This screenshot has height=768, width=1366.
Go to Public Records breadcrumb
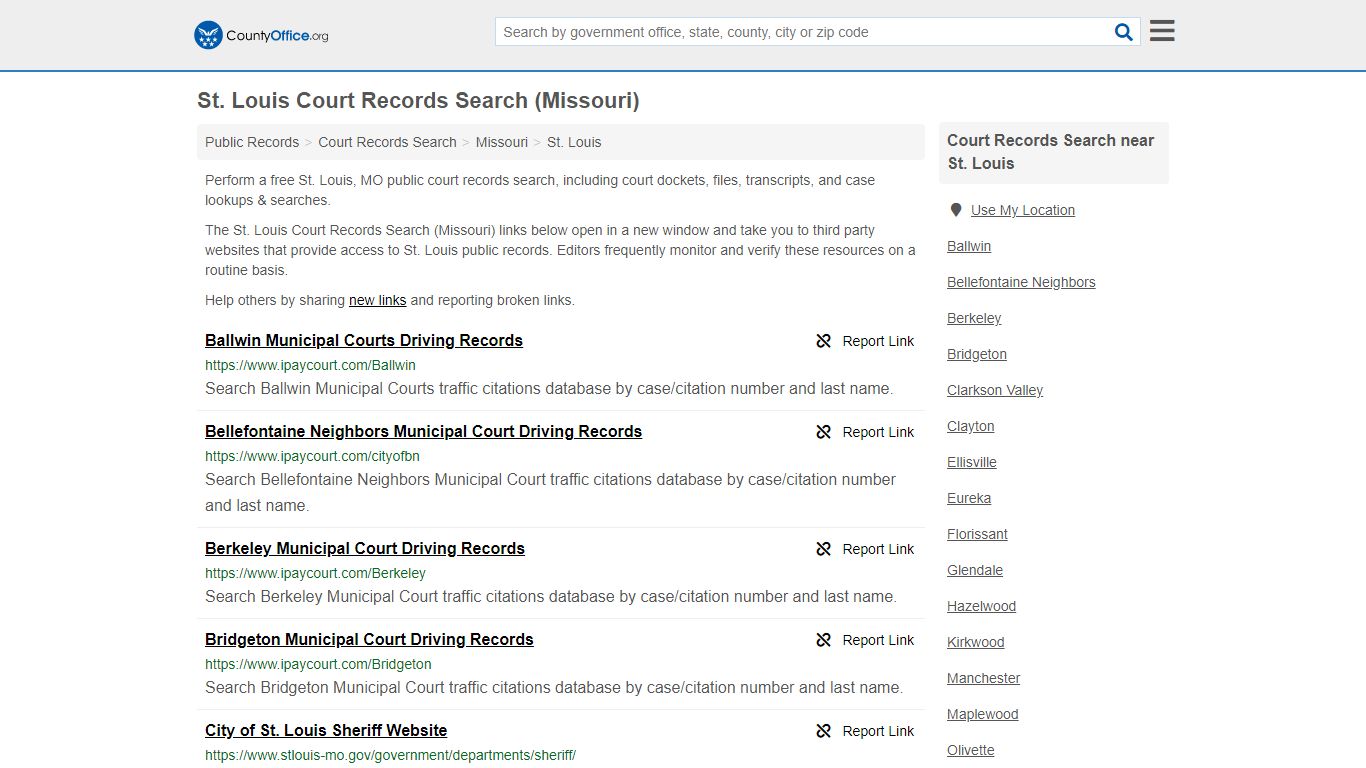(252, 142)
